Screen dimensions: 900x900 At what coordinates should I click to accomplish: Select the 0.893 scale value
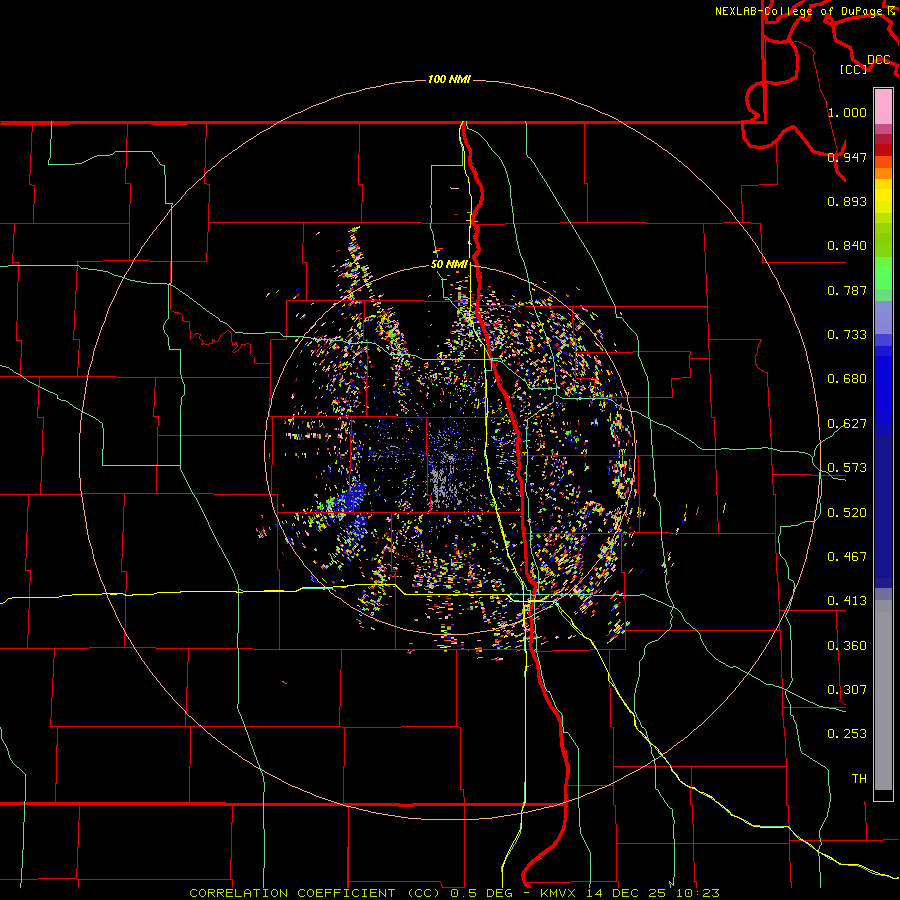click(x=847, y=201)
